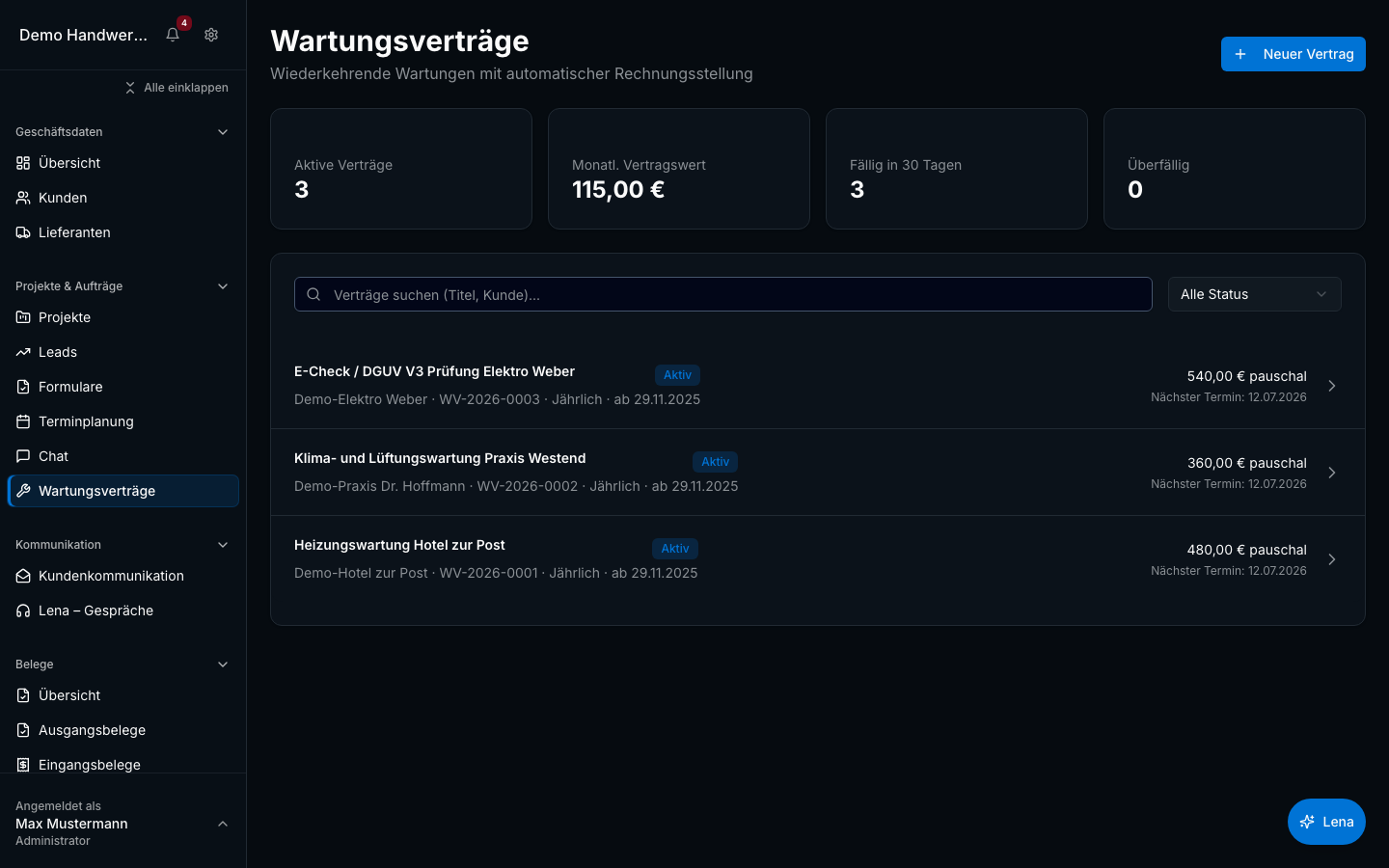Click the sparkle icon on Lena button

(1307, 822)
